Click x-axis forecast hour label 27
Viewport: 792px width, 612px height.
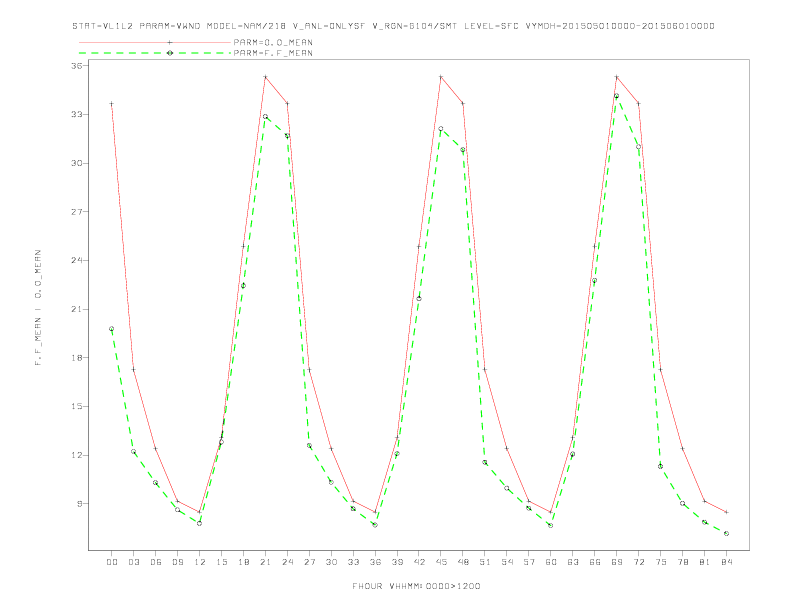309,562
